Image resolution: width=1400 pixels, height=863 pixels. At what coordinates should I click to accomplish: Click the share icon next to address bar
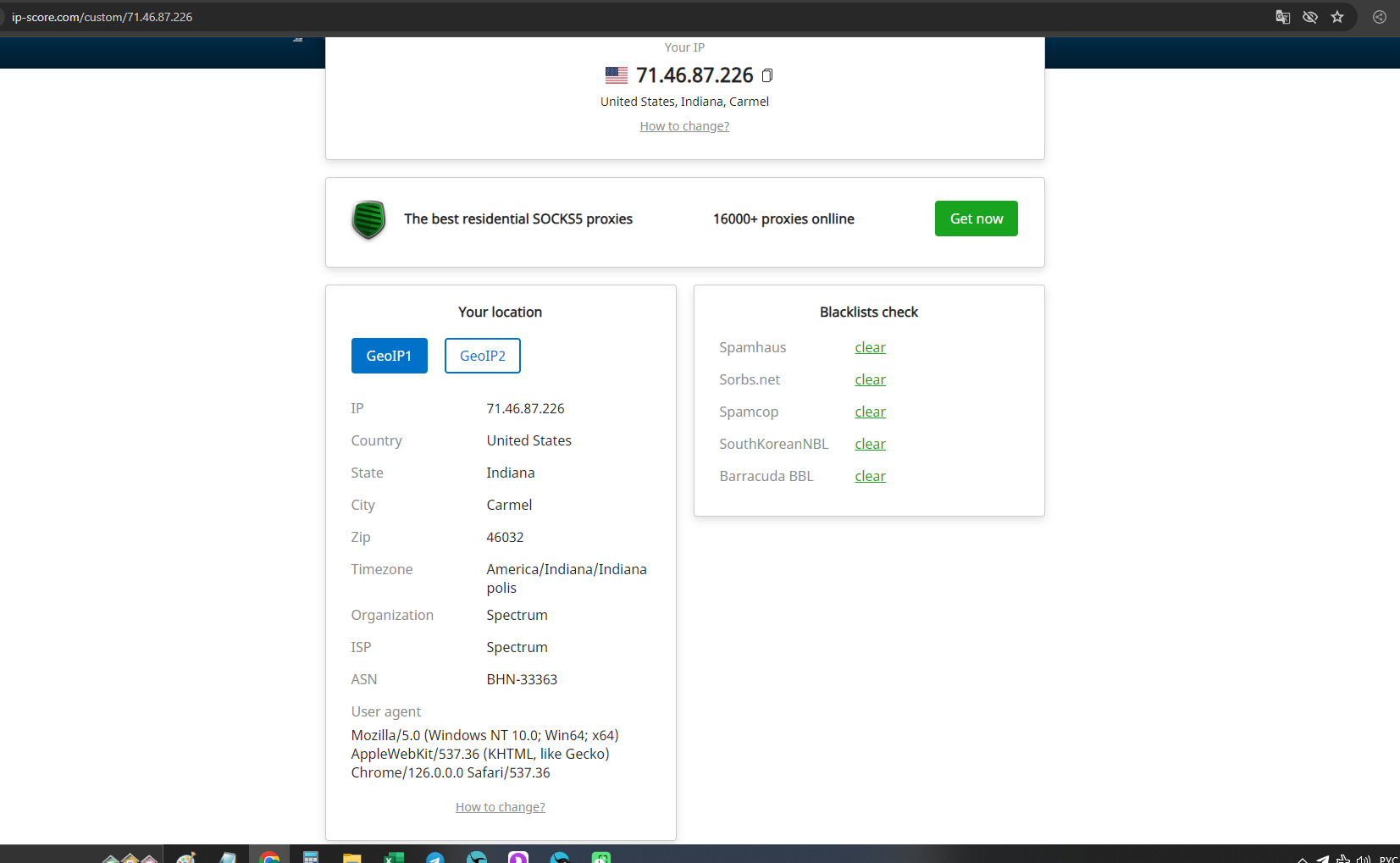click(x=1380, y=17)
